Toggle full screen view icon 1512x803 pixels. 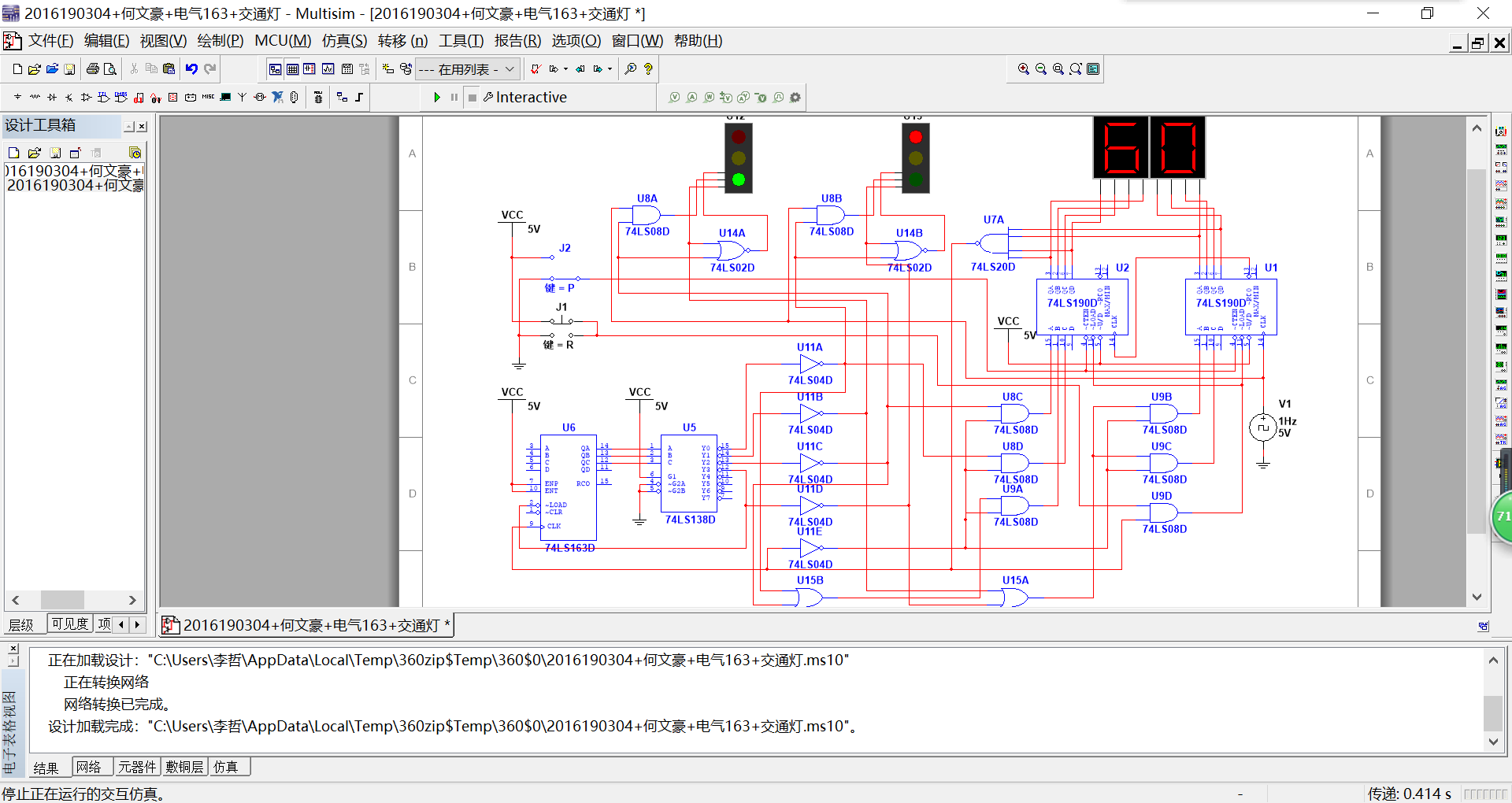coord(1093,69)
